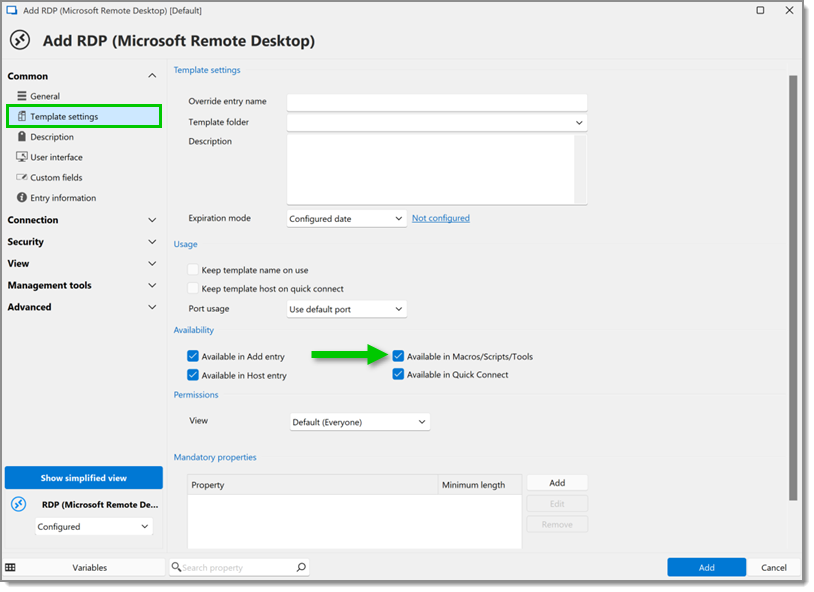
Task: Click the RDP entry type icon near Configured
Action: pos(19,504)
